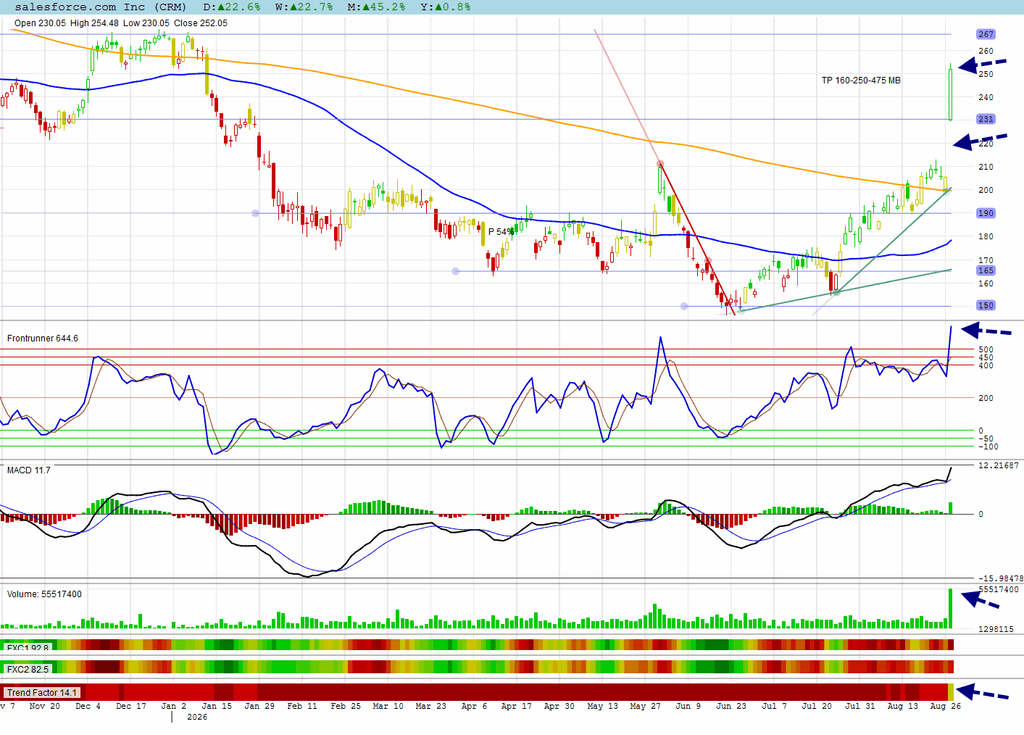The width and height of the screenshot is (1024, 735).
Task: Click the -15.98478 MACD axis value
Action: pyautogui.click(x=1000, y=578)
